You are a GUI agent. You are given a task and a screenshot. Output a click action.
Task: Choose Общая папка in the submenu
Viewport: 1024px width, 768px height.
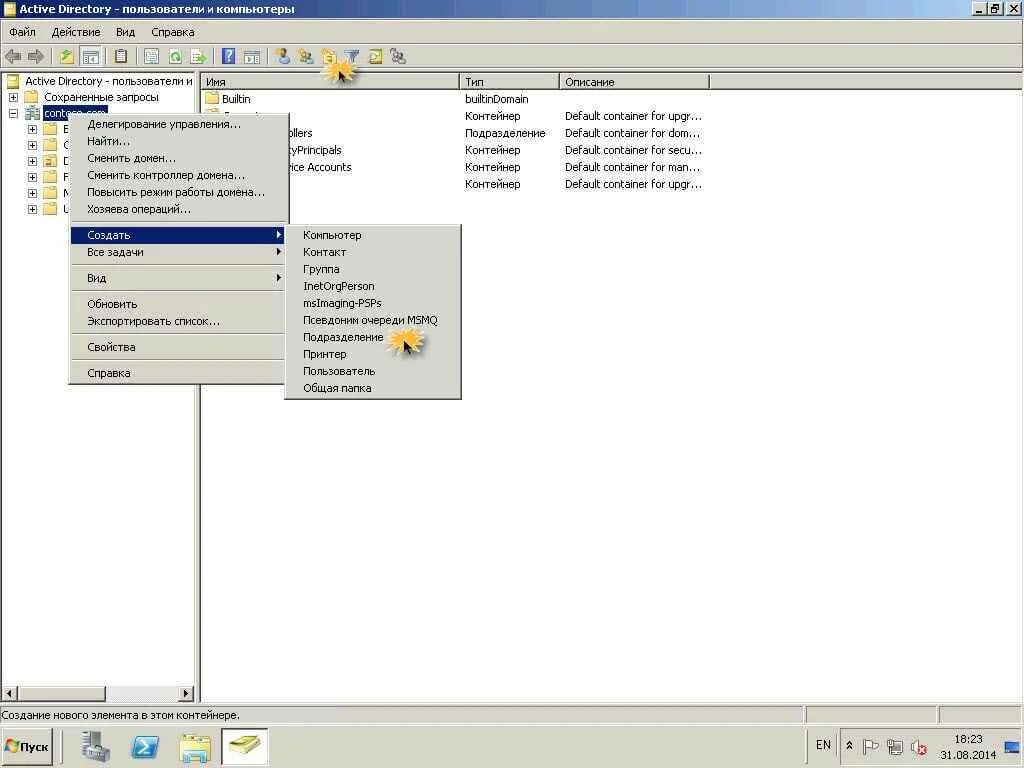pos(373,388)
